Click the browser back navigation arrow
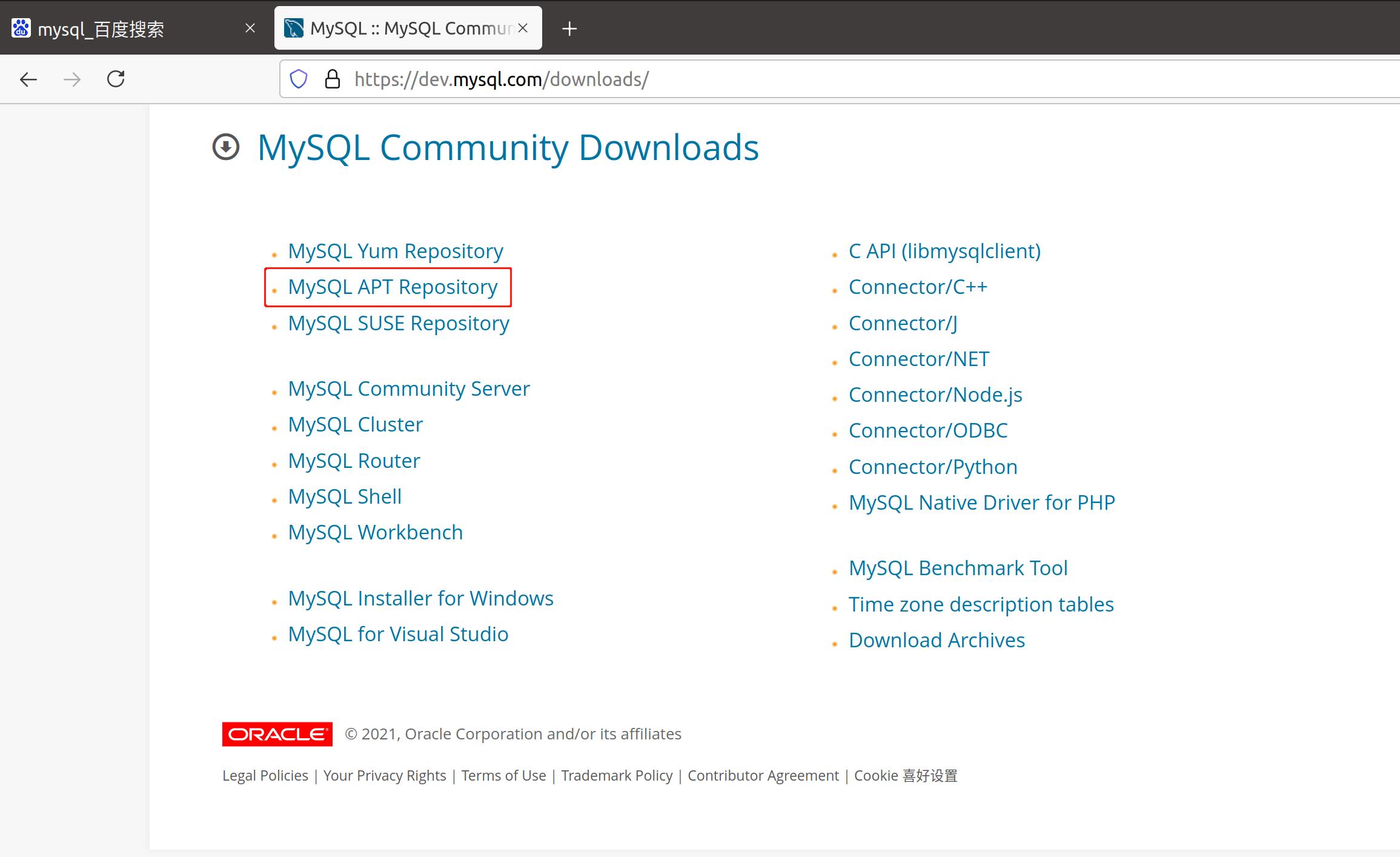This screenshot has width=1400, height=857. click(27, 79)
